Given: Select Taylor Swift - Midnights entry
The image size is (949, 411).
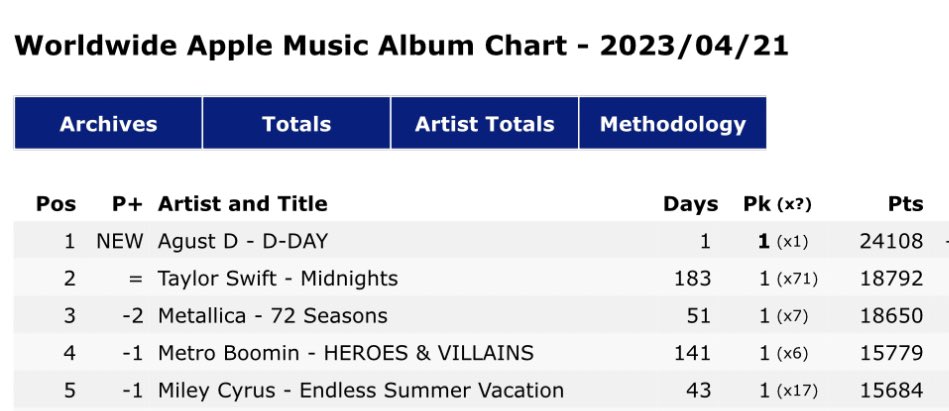Looking at the screenshot, I should [x=278, y=278].
